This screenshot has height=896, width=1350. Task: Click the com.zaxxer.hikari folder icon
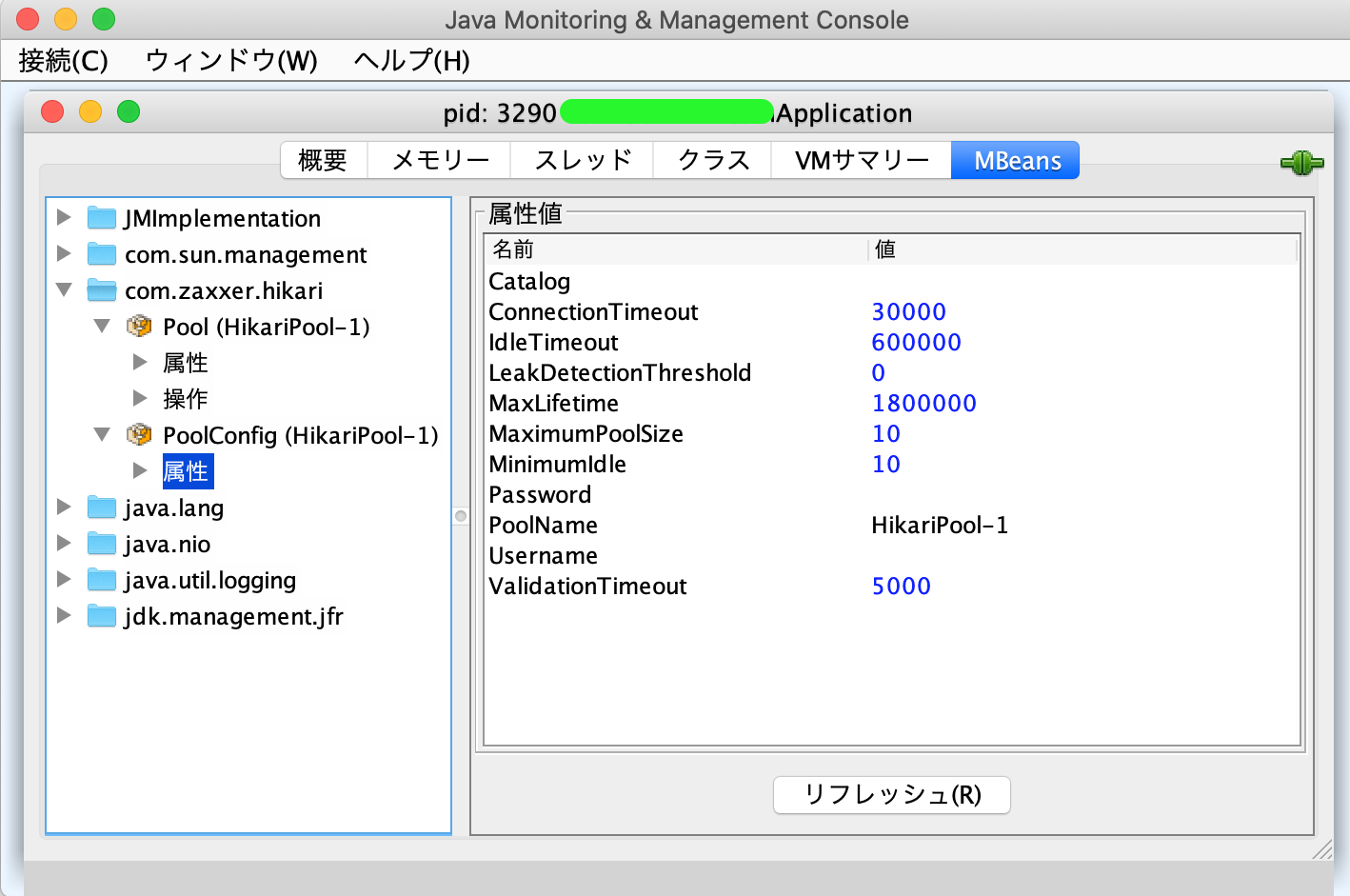click(101, 290)
